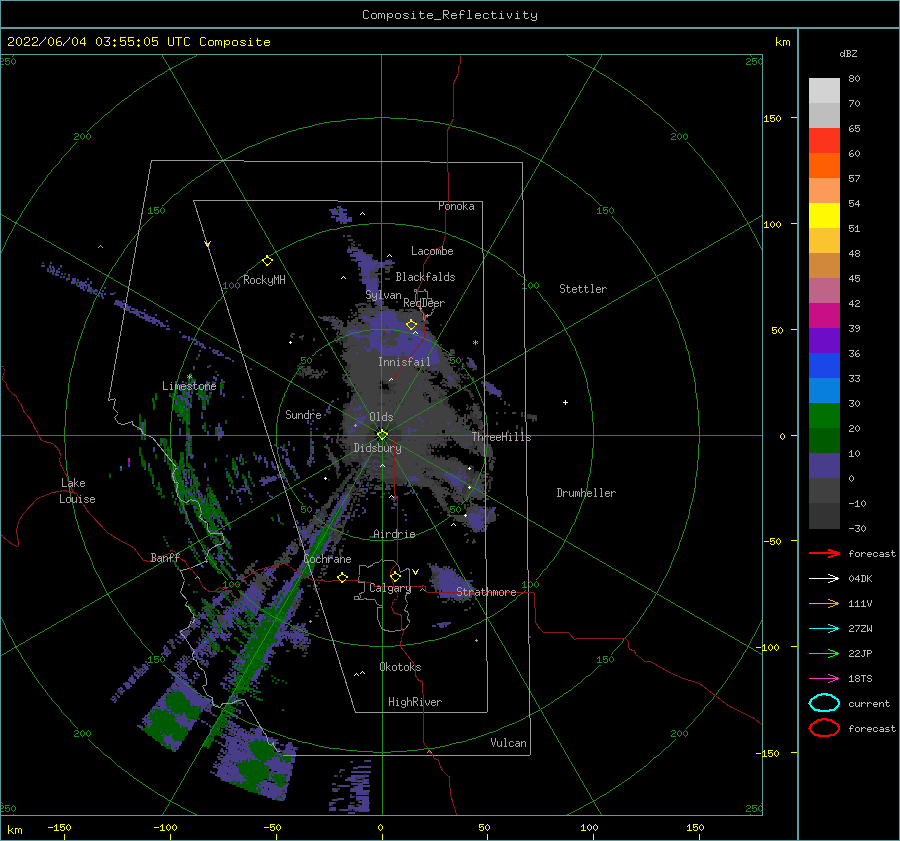The image size is (900, 841).
Task: Select the light gray 70-80 dBZ swatch
Action: pyautogui.click(x=824, y=91)
